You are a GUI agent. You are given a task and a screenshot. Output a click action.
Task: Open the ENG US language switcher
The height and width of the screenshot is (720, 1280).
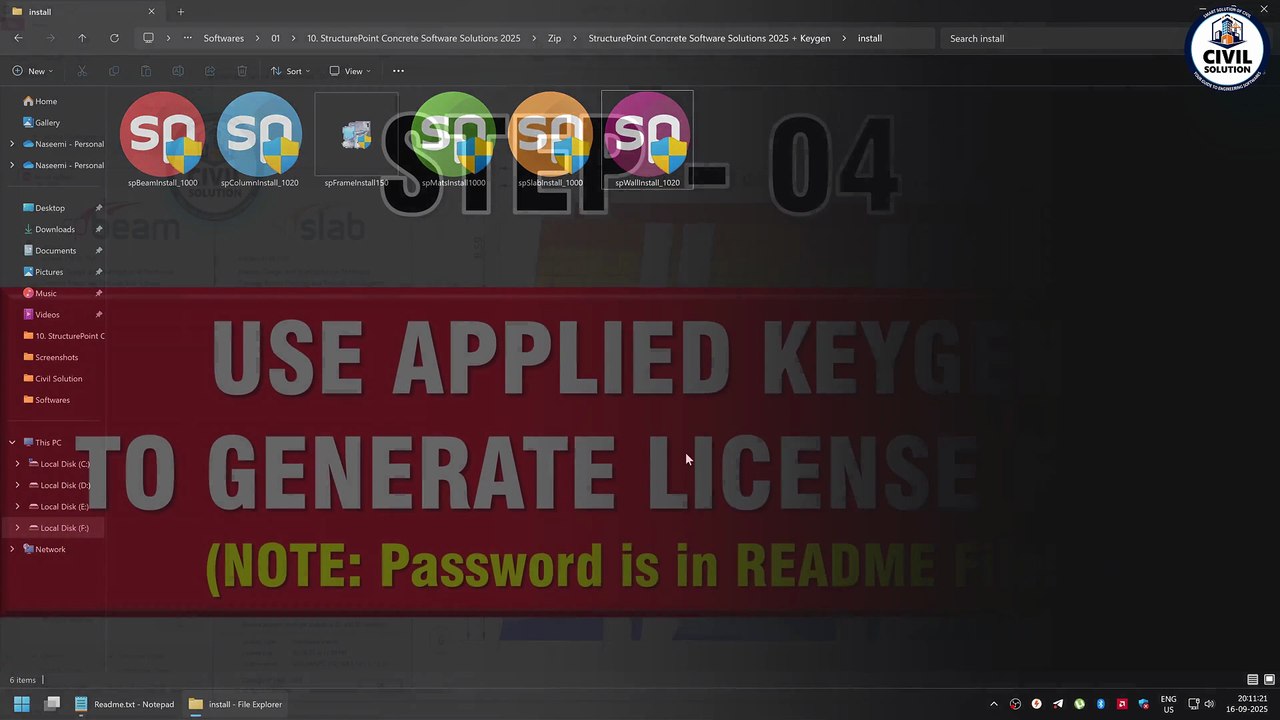pos(1168,704)
